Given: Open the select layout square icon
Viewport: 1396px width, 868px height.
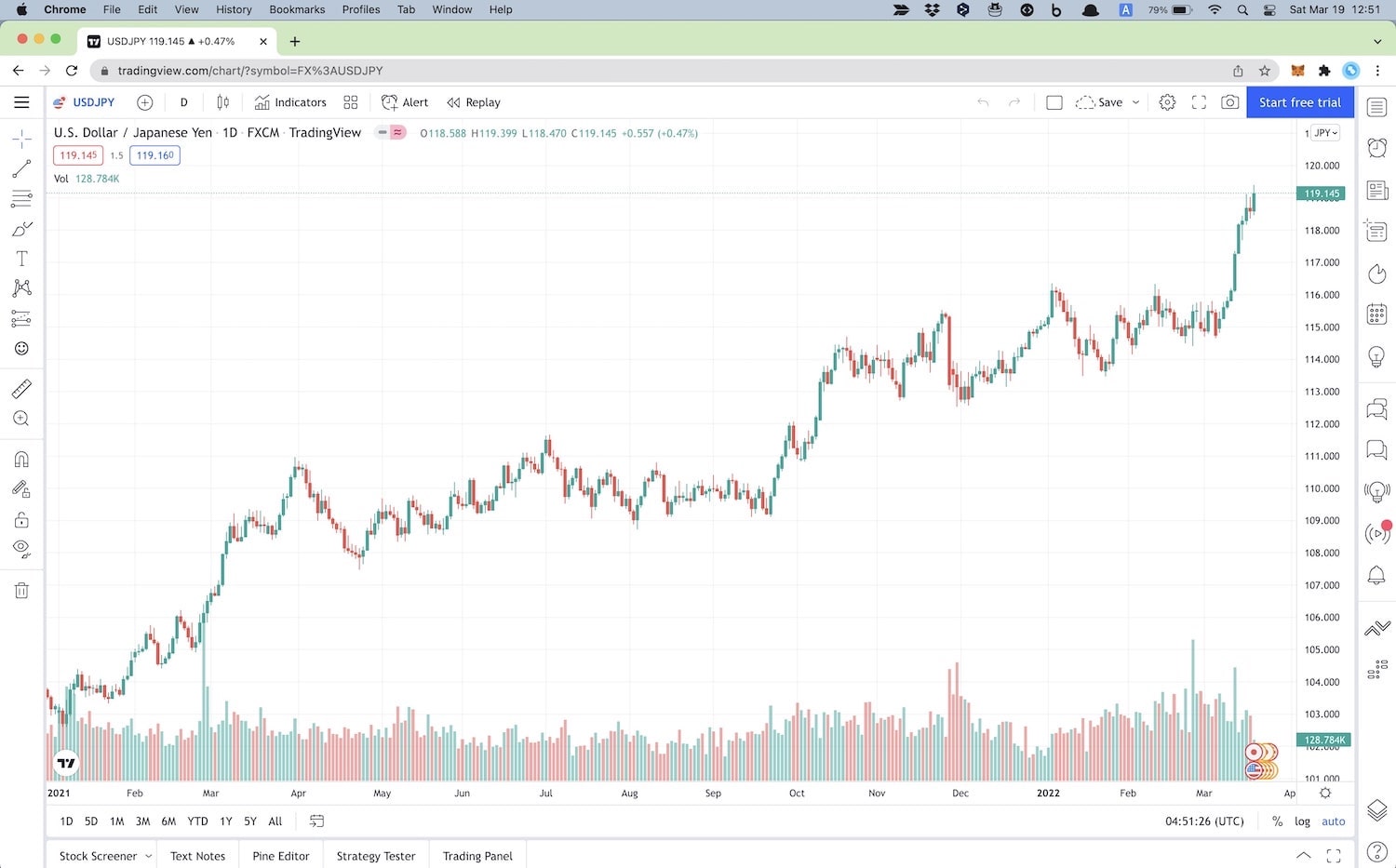Looking at the screenshot, I should [1054, 102].
